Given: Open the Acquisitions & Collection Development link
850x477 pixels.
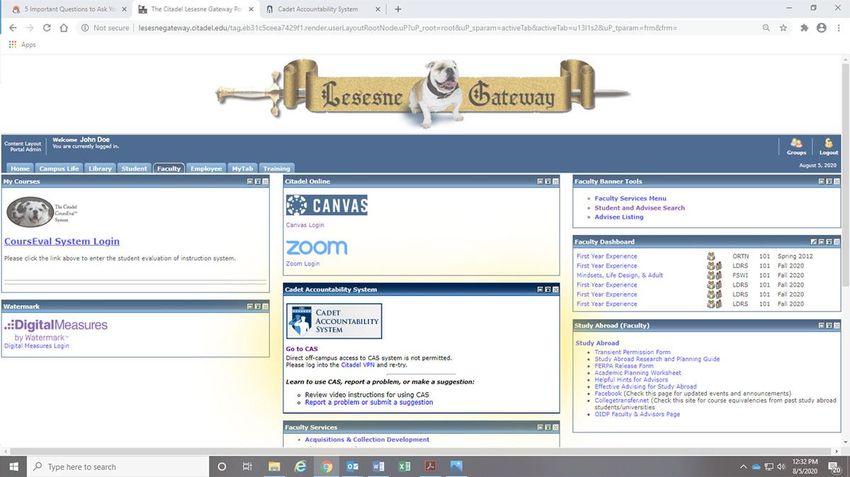Looking at the screenshot, I should click(x=367, y=440).
